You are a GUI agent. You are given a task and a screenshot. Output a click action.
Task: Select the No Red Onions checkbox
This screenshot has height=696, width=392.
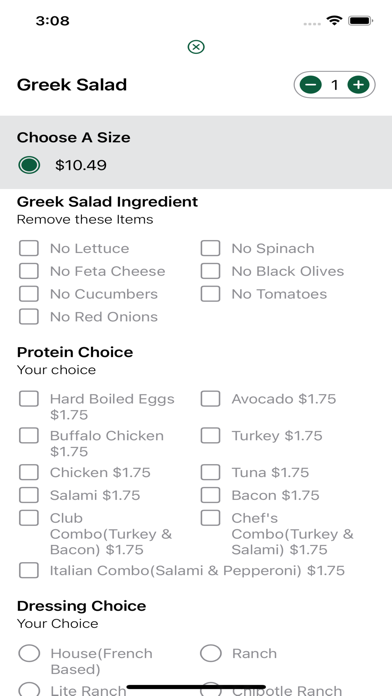point(29,316)
